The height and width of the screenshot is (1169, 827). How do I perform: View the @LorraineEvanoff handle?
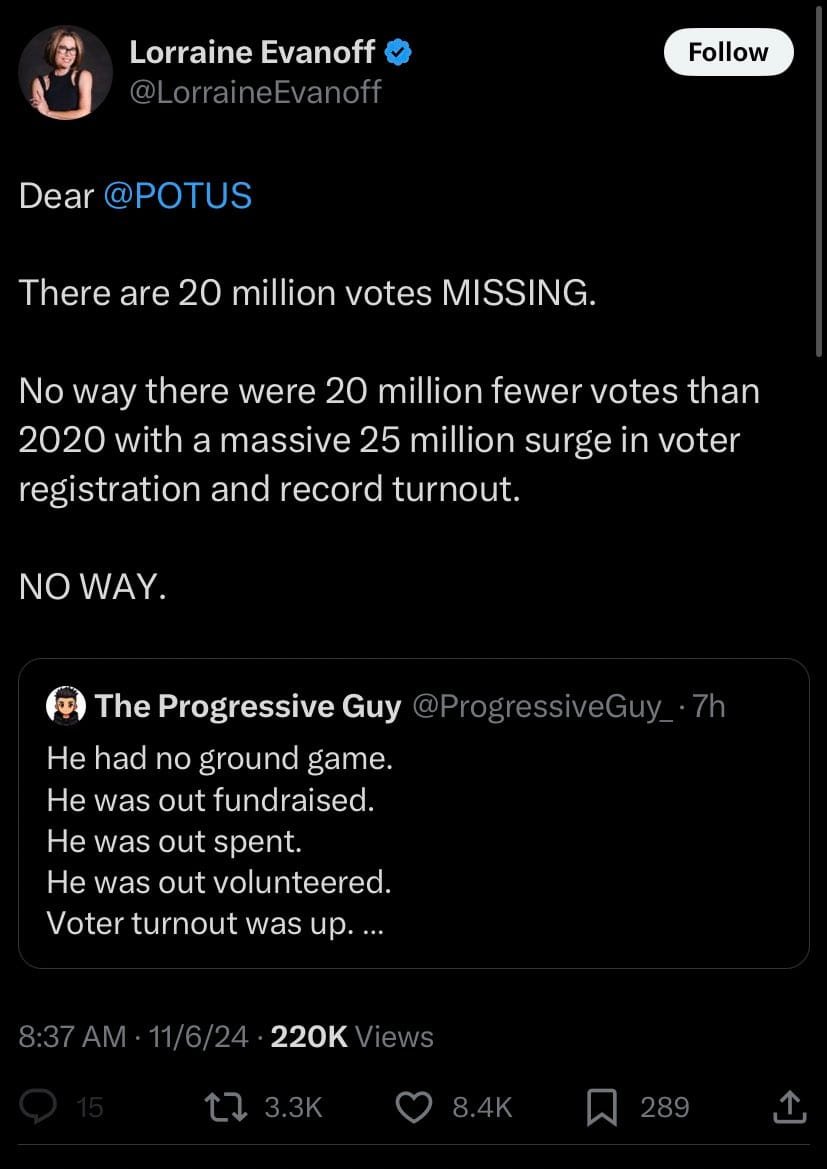254,92
